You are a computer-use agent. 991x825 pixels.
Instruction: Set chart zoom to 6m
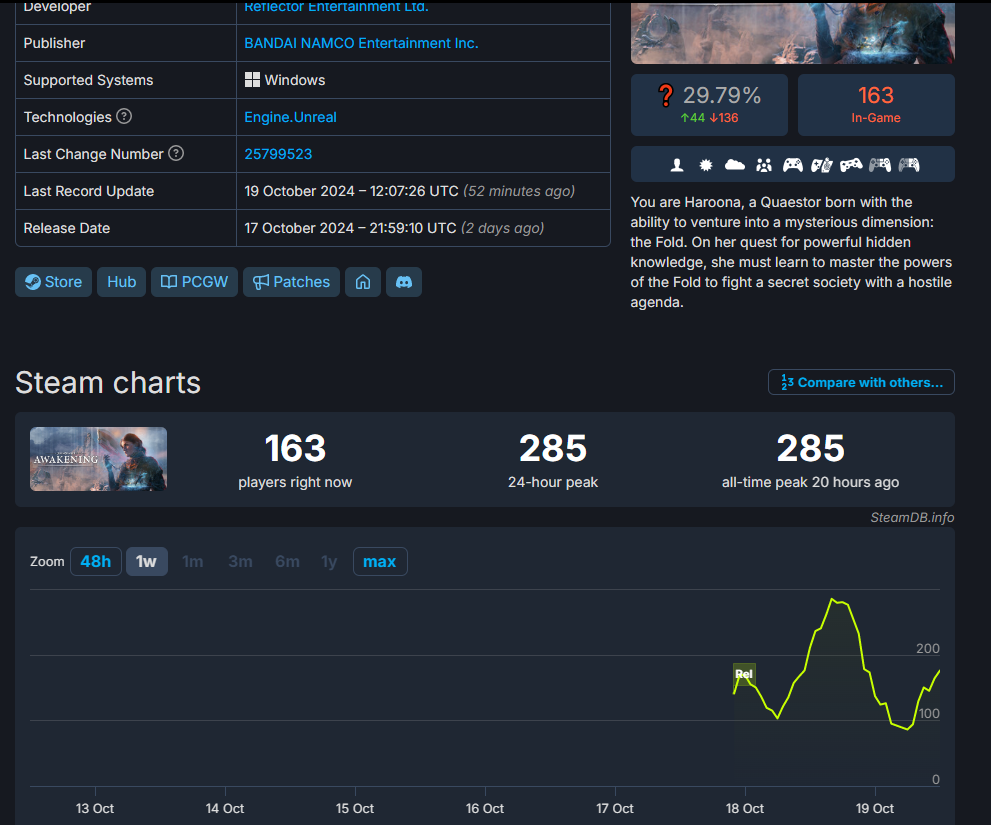point(287,561)
